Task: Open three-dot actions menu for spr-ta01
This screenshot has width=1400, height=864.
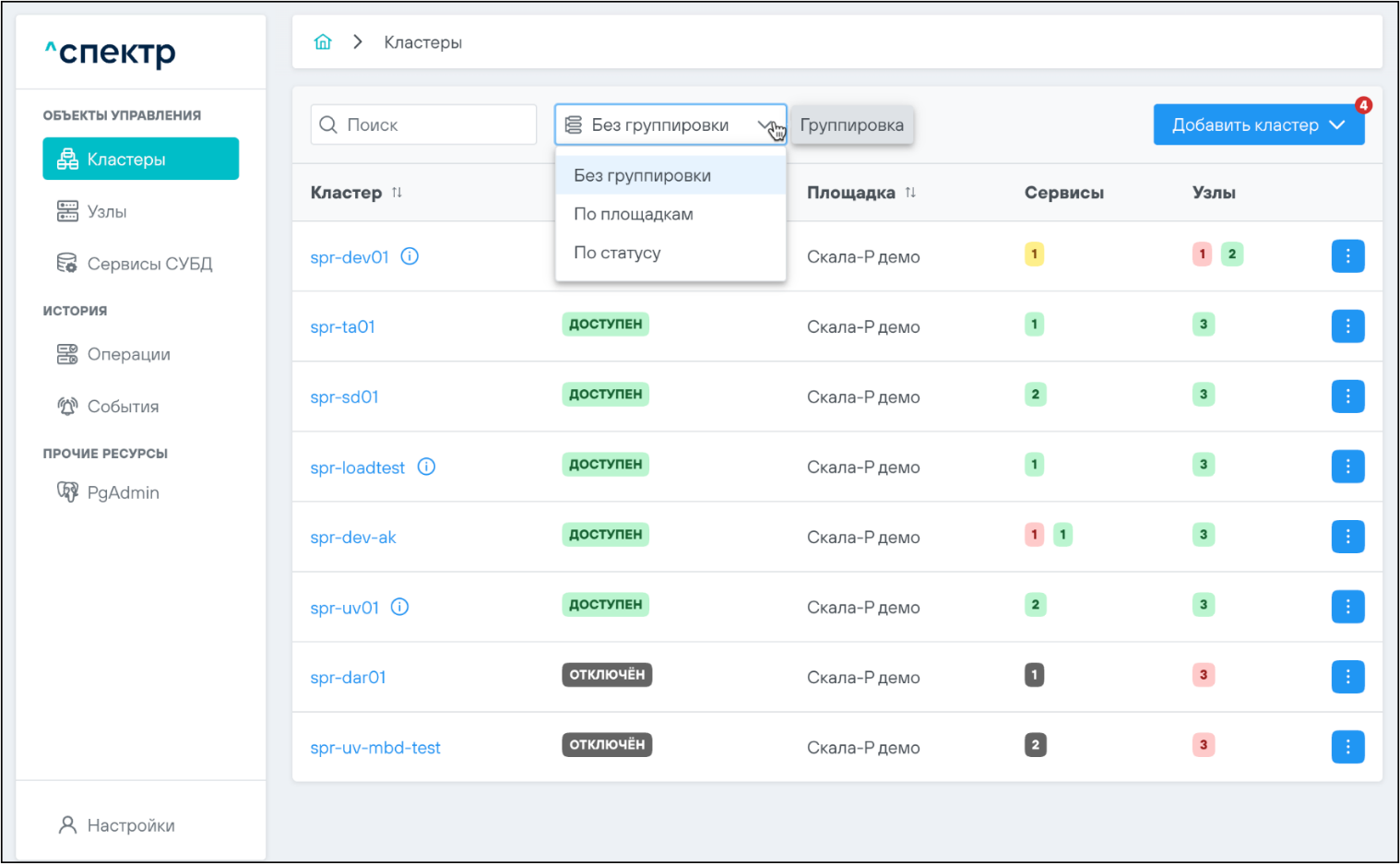Action: click(1347, 326)
